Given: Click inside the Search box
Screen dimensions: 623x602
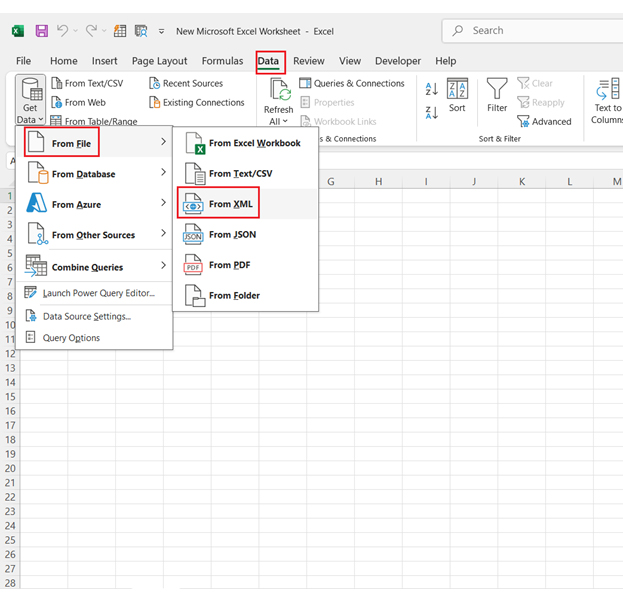Looking at the screenshot, I should click(532, 31).
